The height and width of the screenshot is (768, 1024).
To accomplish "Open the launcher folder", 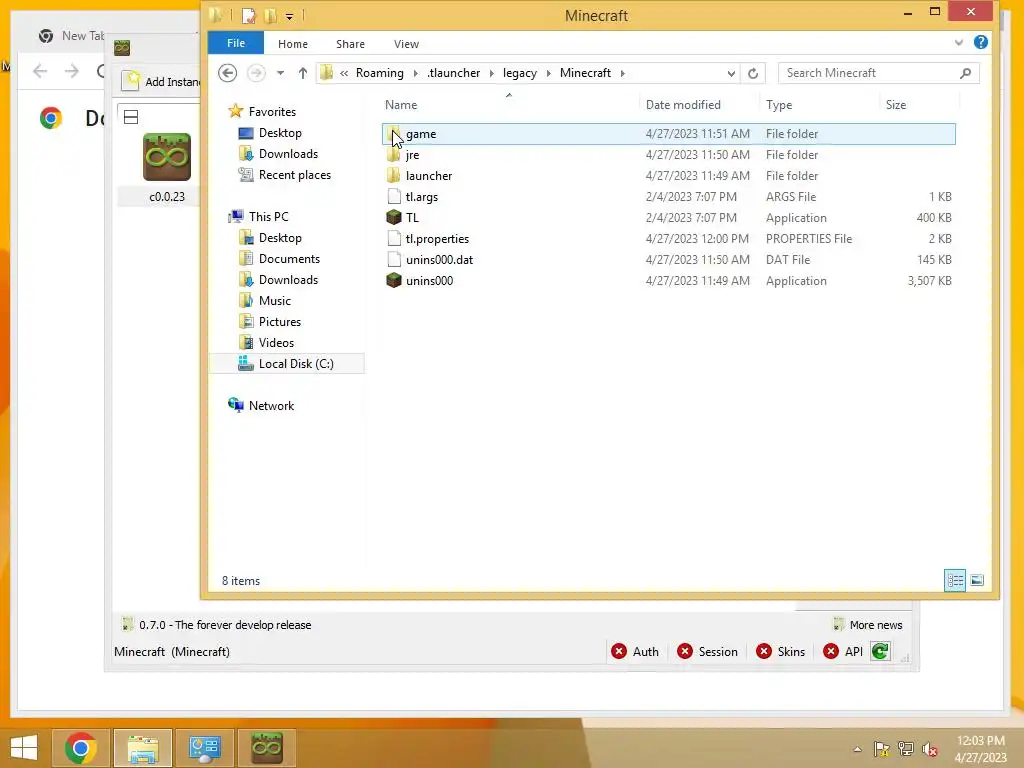I will [428, 176].
